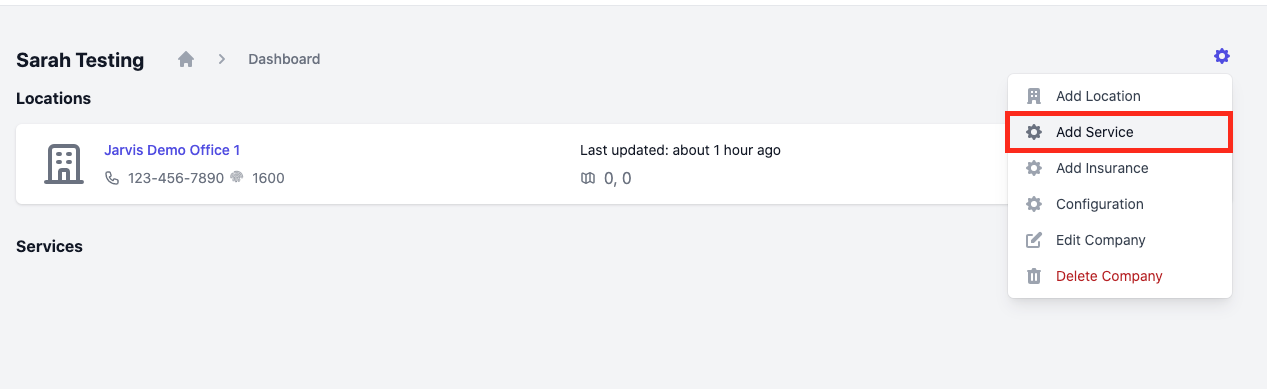This screenshot has height=389, width=1267.
Task: Click the breadcrumb chevron separator
Action: tap(222, 59)
